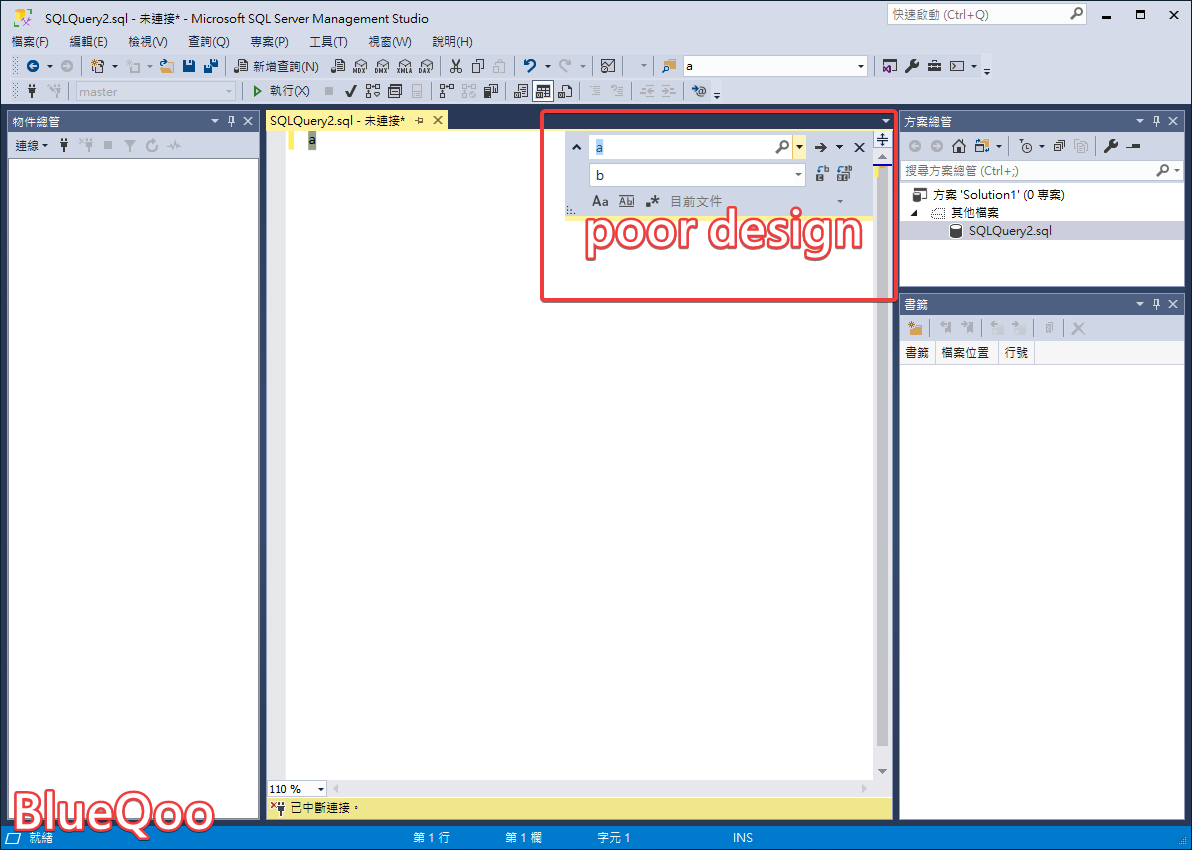This screenshot has height=850, width=1192.
Task: Open the 查詢(Q) menu
Action: pyautogui.click(x=208, y=42)
